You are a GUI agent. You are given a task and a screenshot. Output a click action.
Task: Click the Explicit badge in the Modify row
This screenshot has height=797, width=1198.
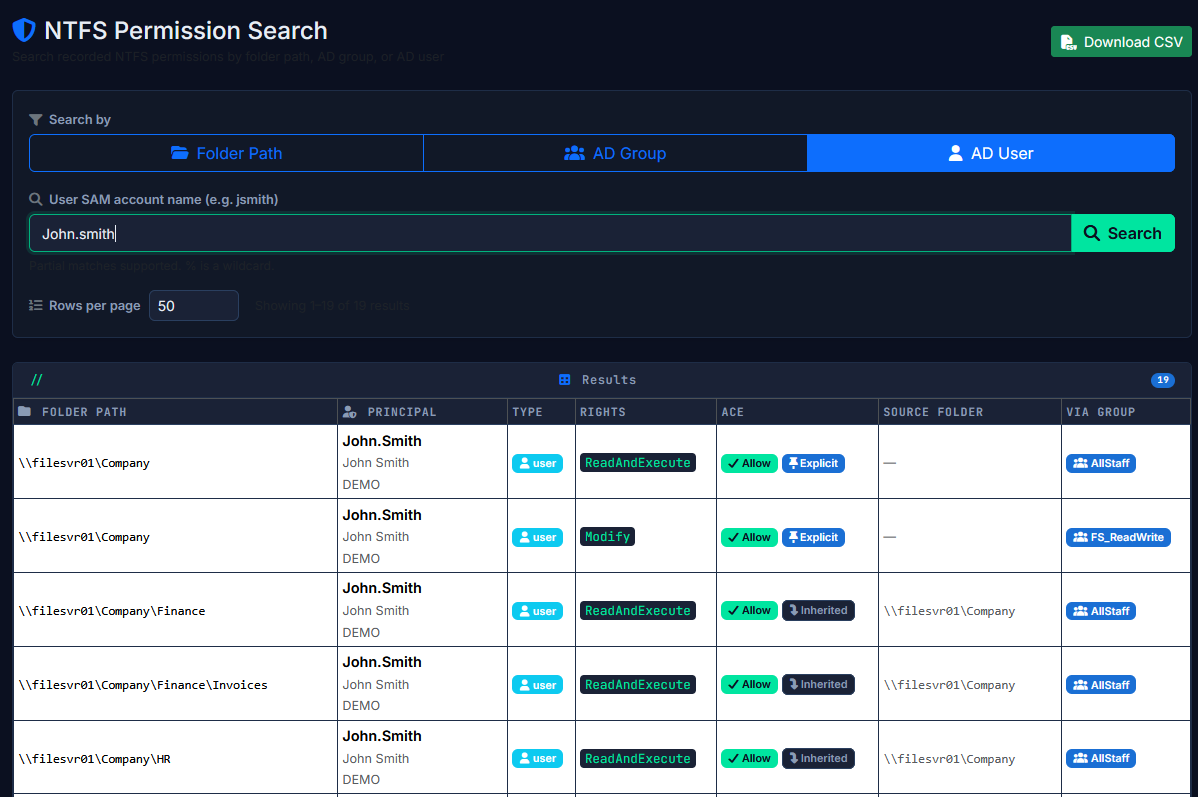[x=813, y=537]
